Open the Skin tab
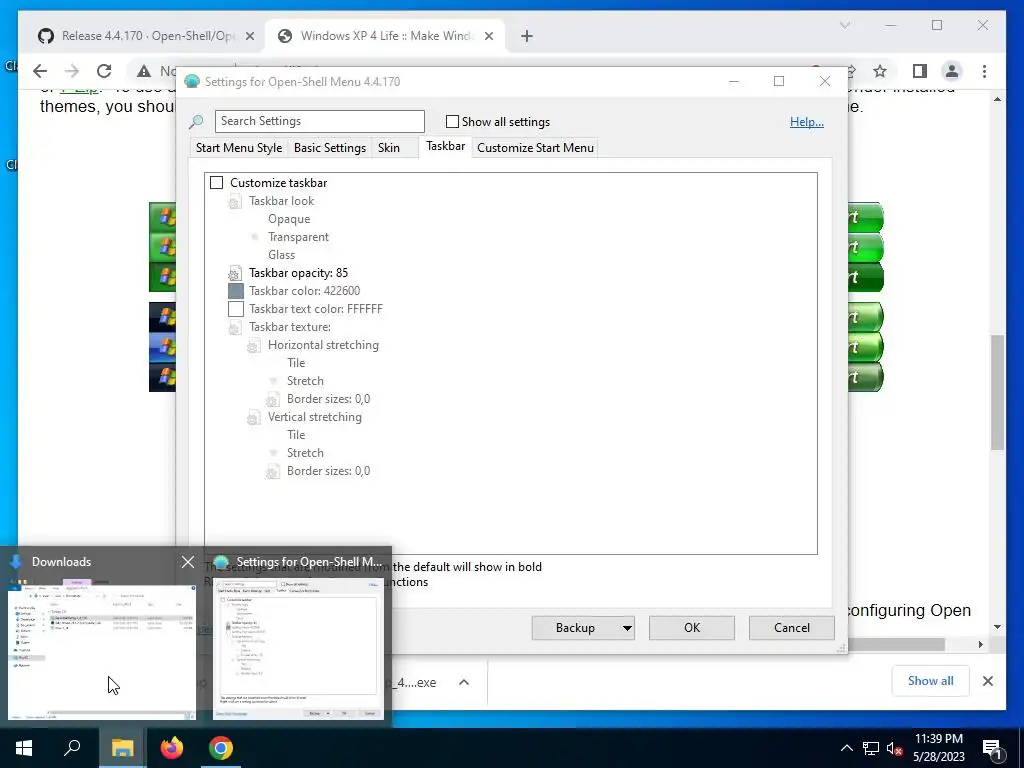The image size is (1024, 768). click(x=389, y=148)
